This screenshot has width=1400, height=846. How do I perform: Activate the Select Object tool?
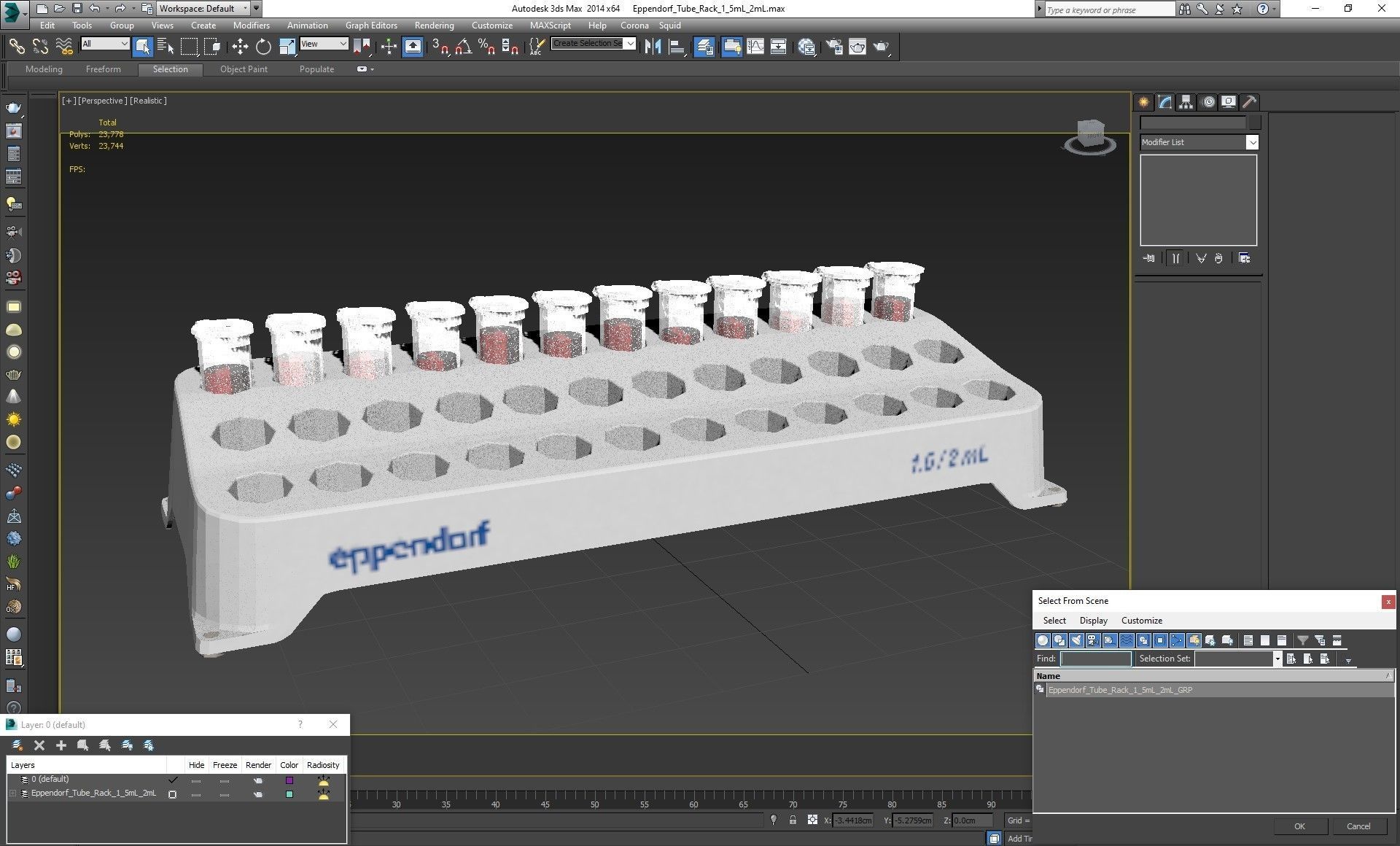[x=143, y=47]
